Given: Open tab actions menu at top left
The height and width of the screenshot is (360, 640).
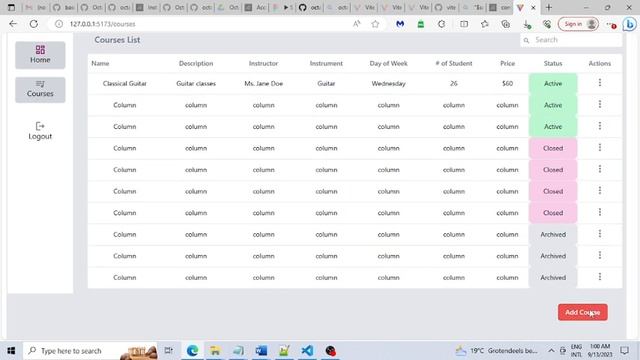Looking at the screenshot, I should click(x=11, y=7).
